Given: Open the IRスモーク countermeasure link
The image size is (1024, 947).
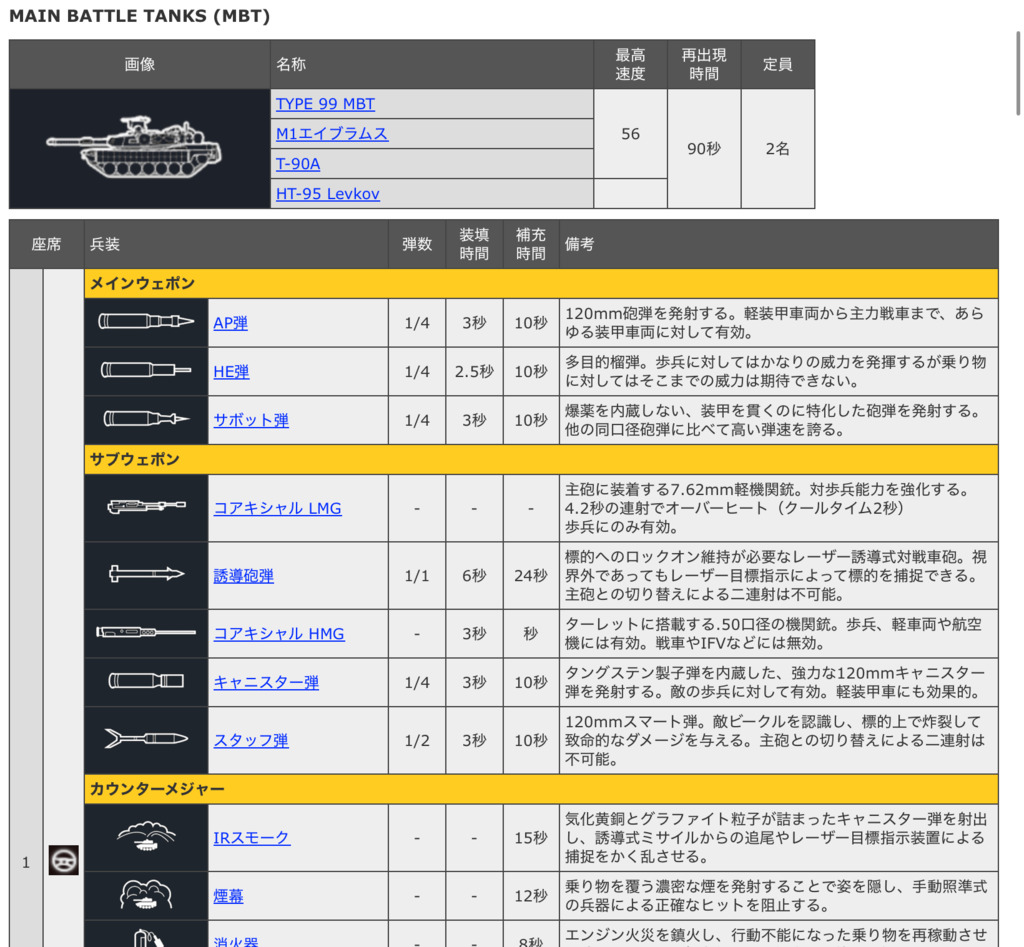Looking at the screenshot, I should pos(252,837).
